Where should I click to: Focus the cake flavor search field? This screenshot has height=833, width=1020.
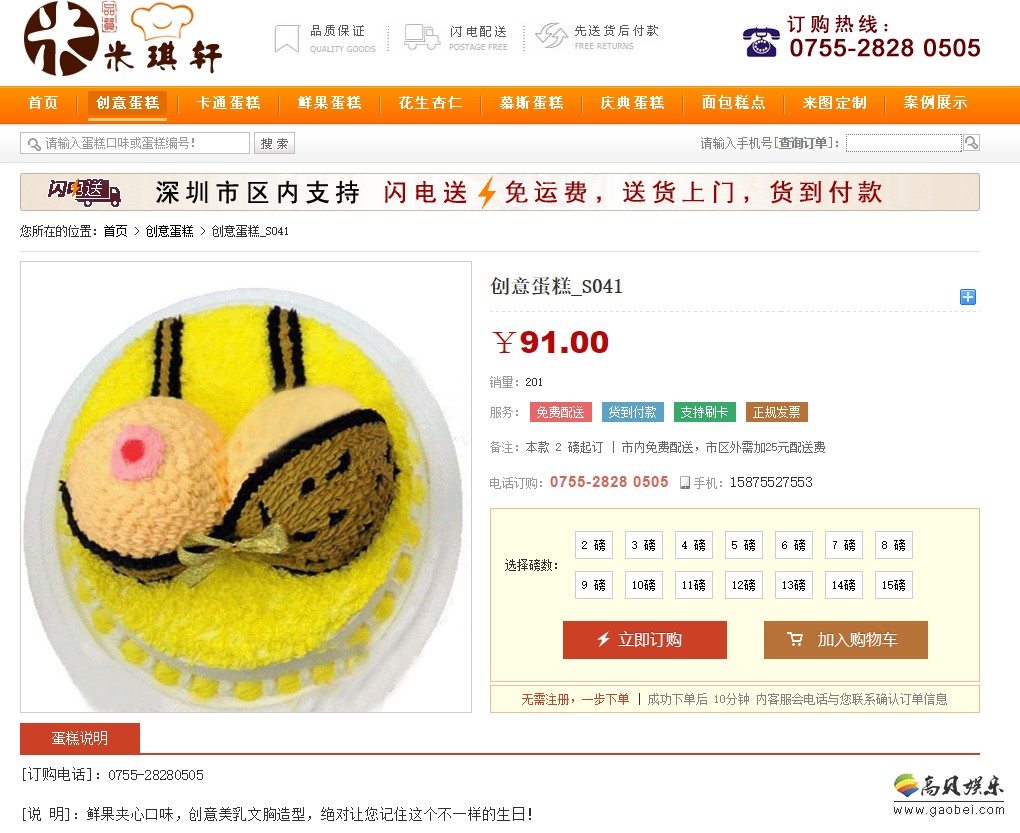tap(135, 143)
